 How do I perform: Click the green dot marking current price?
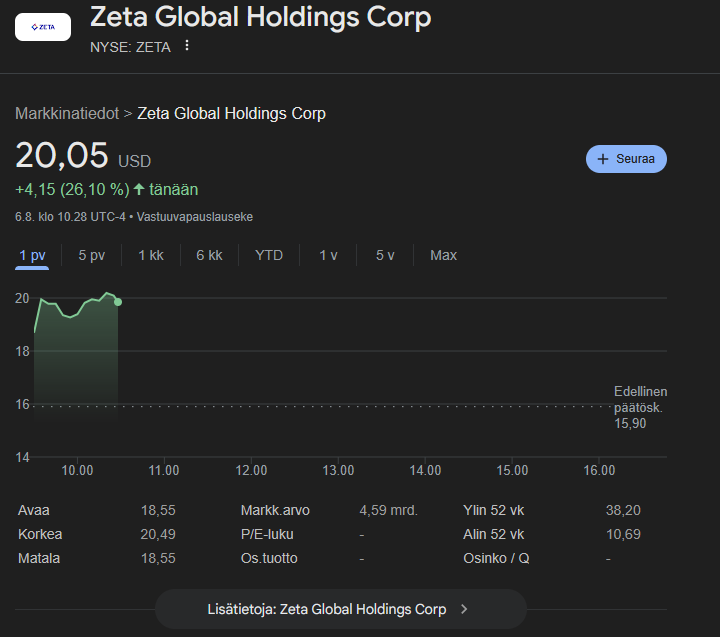coord(118,301)
